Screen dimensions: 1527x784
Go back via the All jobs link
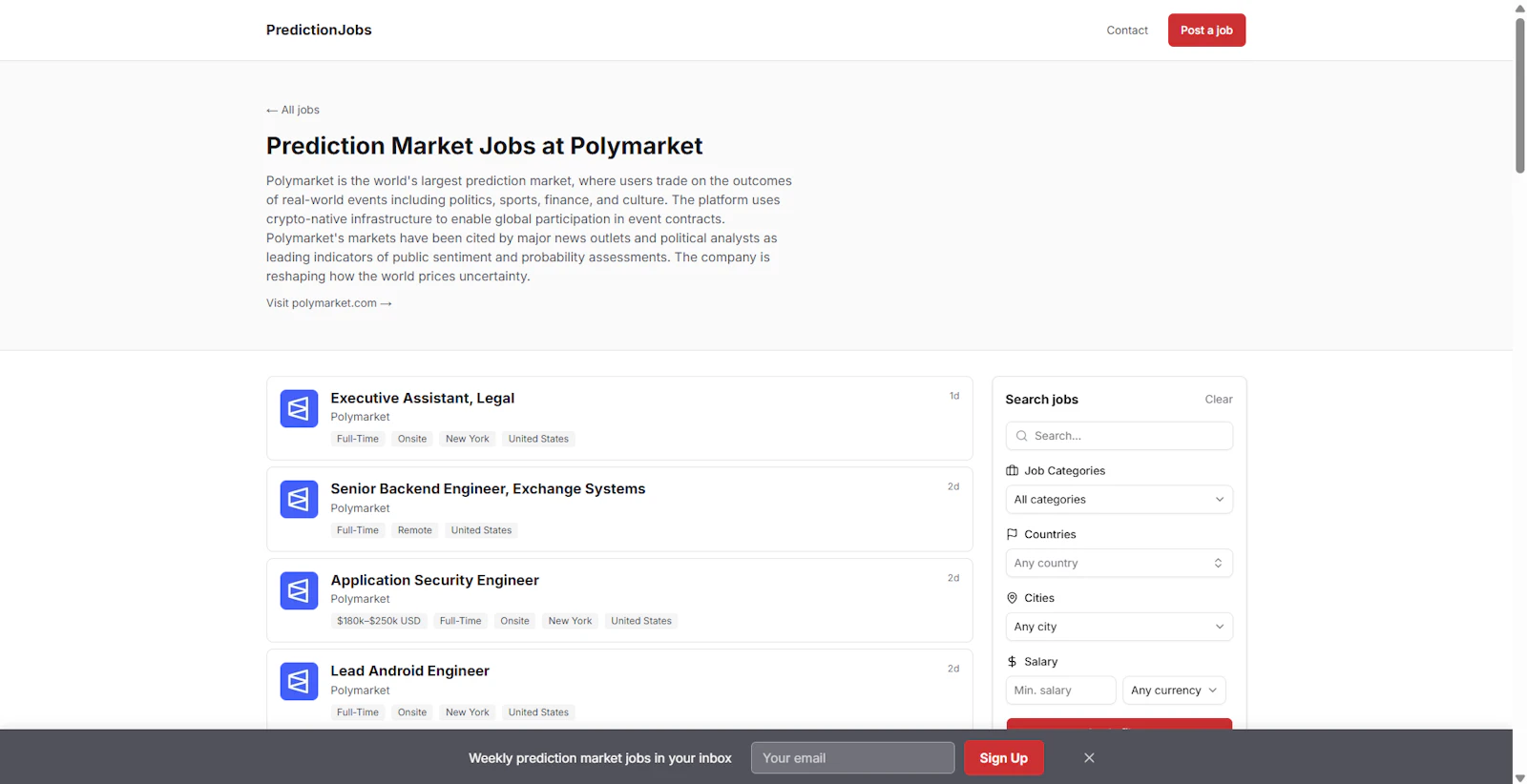[x=293, y=110]
